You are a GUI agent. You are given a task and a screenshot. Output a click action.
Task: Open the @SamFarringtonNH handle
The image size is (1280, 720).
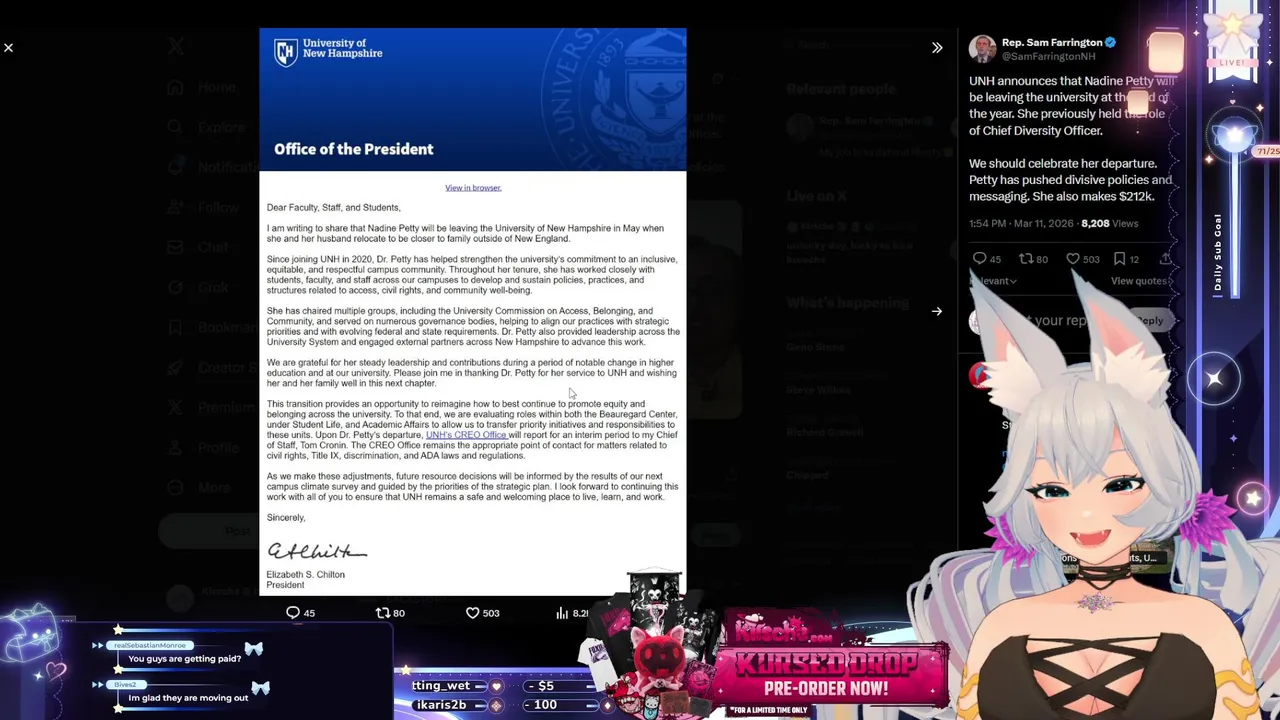point(1048,57)
